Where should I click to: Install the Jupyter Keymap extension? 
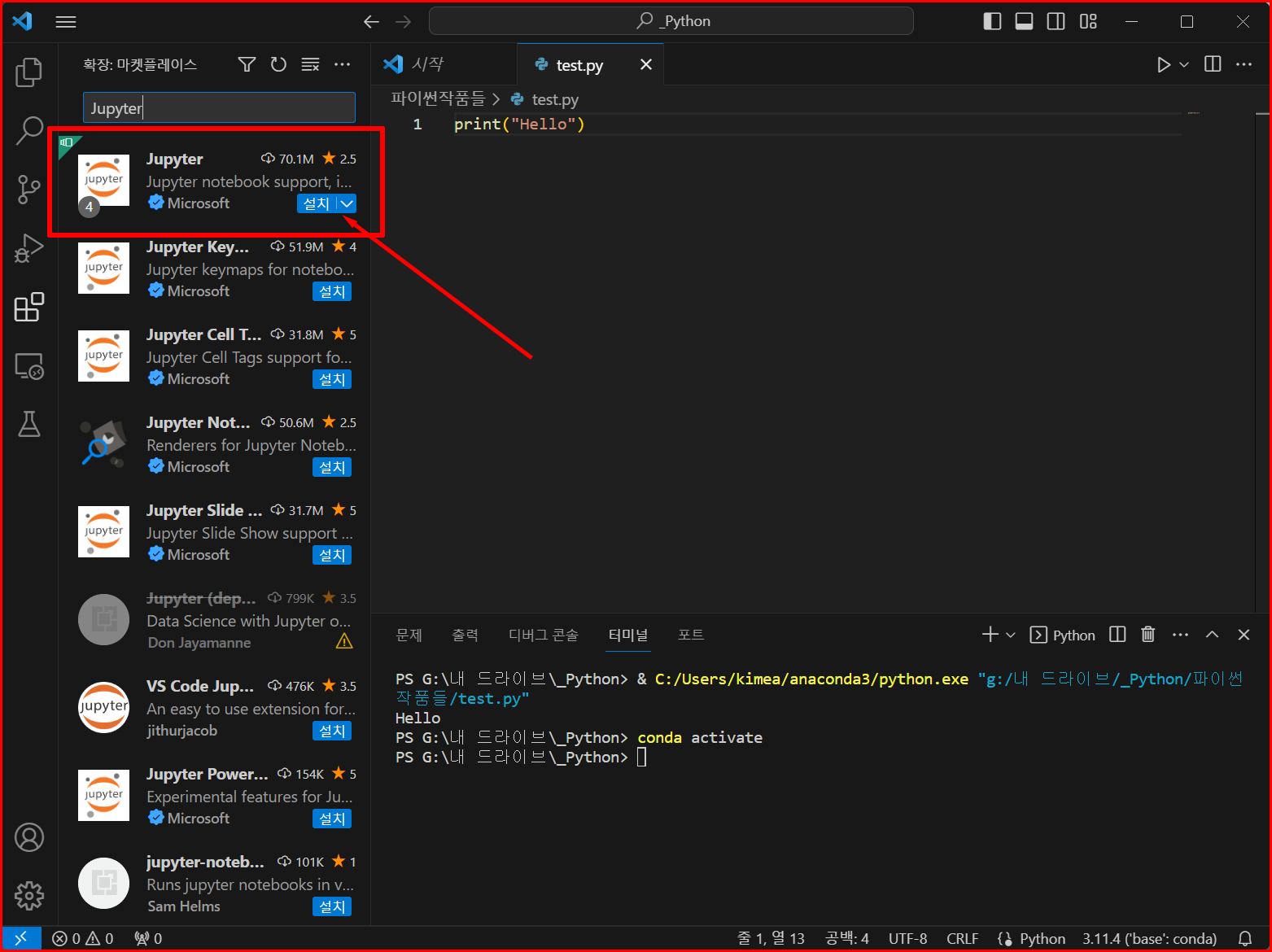tap(332, 291)
